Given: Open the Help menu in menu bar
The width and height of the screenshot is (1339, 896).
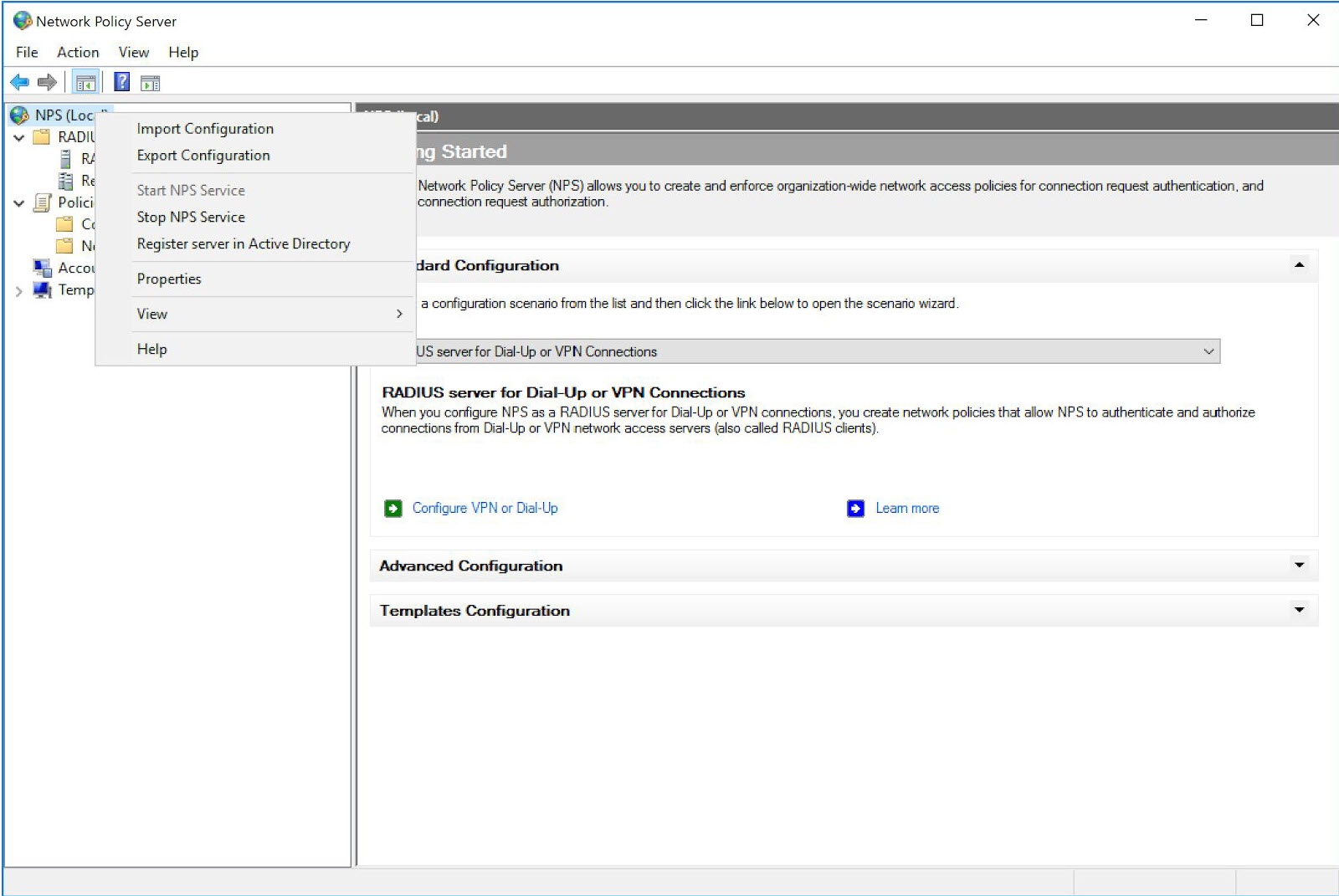Looking at the screenshot, I should (183, 52).
